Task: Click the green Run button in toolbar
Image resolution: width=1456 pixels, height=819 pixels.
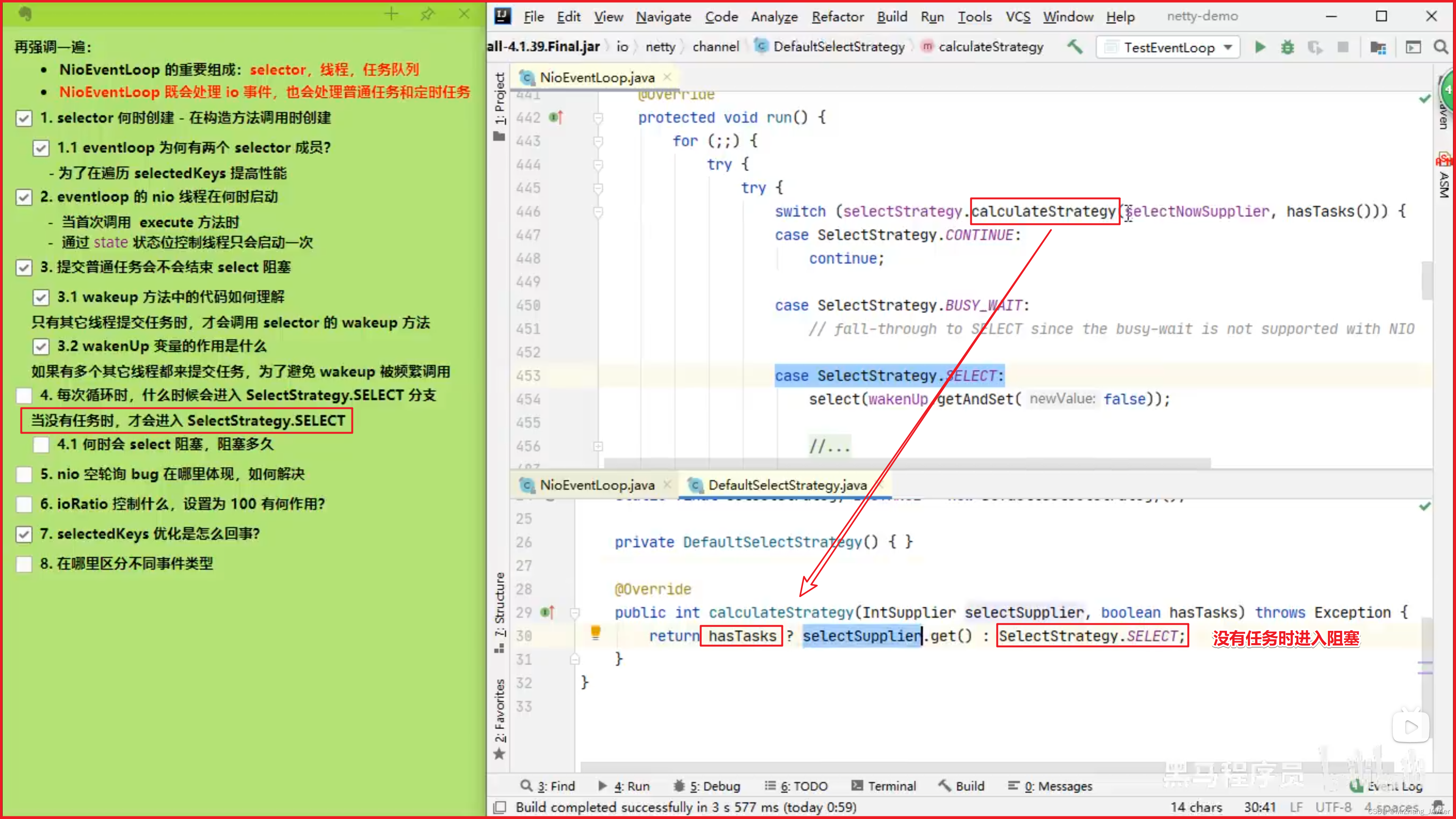Action: click(x=1260, y=47)
